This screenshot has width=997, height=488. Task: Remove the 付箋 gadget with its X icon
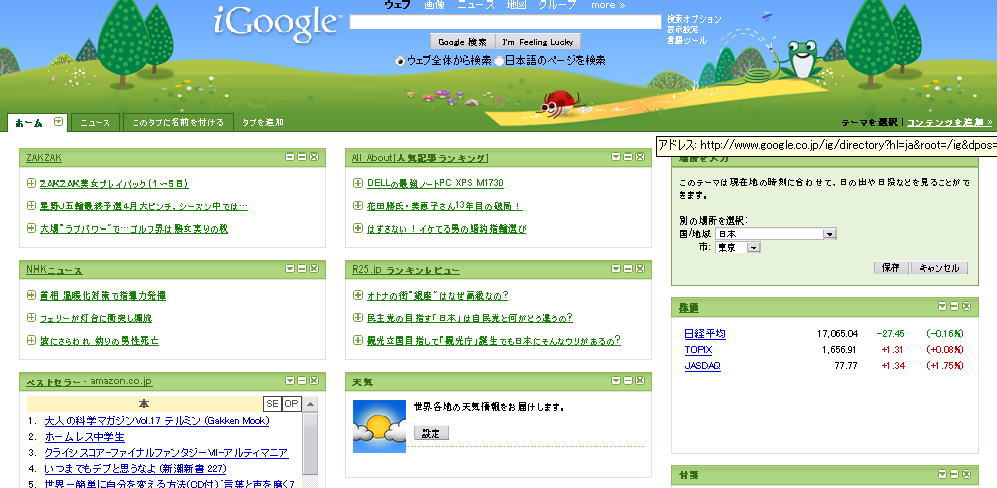[x=967, y=474]
